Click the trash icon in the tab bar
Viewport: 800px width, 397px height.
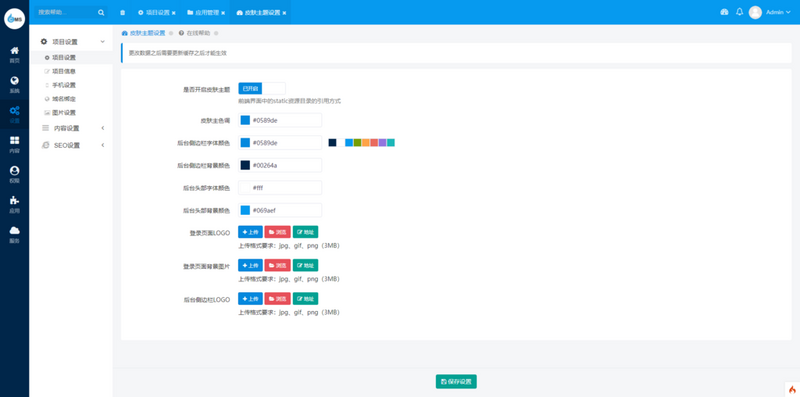[x=122, y=12]
